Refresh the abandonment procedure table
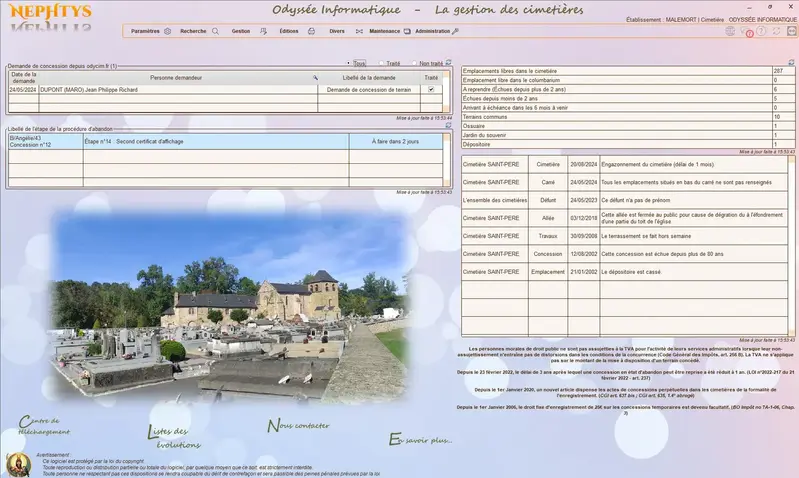799x478 pixels. pyautogui.click(x=448, y=127)
